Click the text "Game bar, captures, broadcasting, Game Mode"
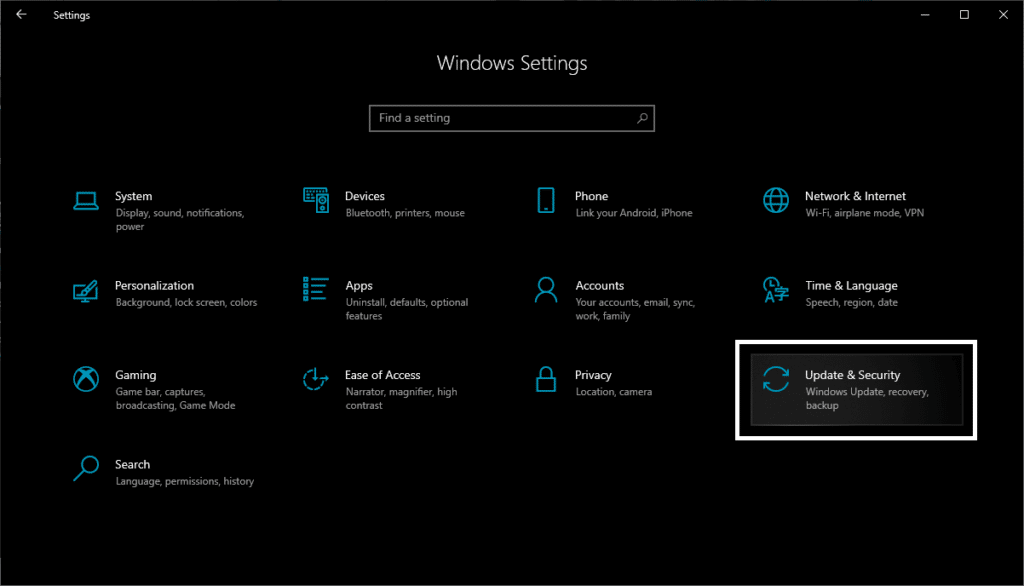Screen dimensions: 1024x586 click(175, 399)
